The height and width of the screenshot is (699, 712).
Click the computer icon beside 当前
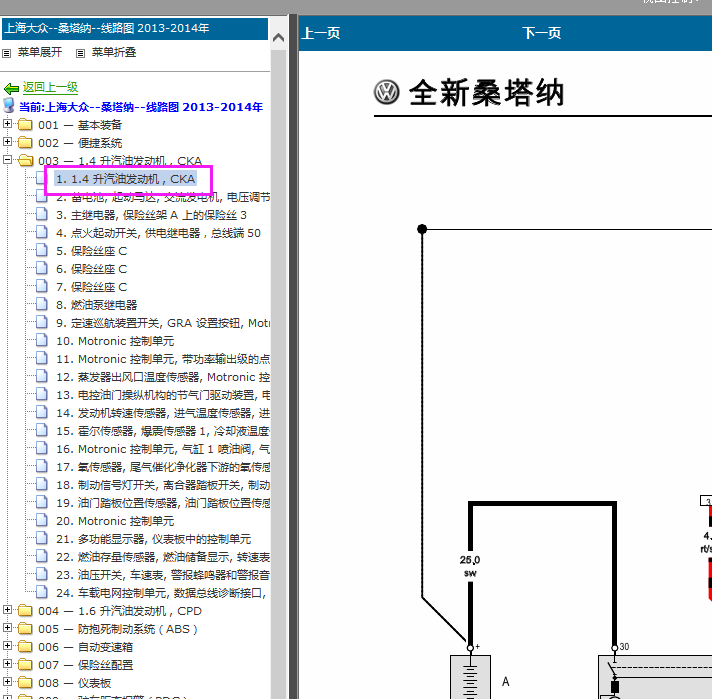pos(9,105)
